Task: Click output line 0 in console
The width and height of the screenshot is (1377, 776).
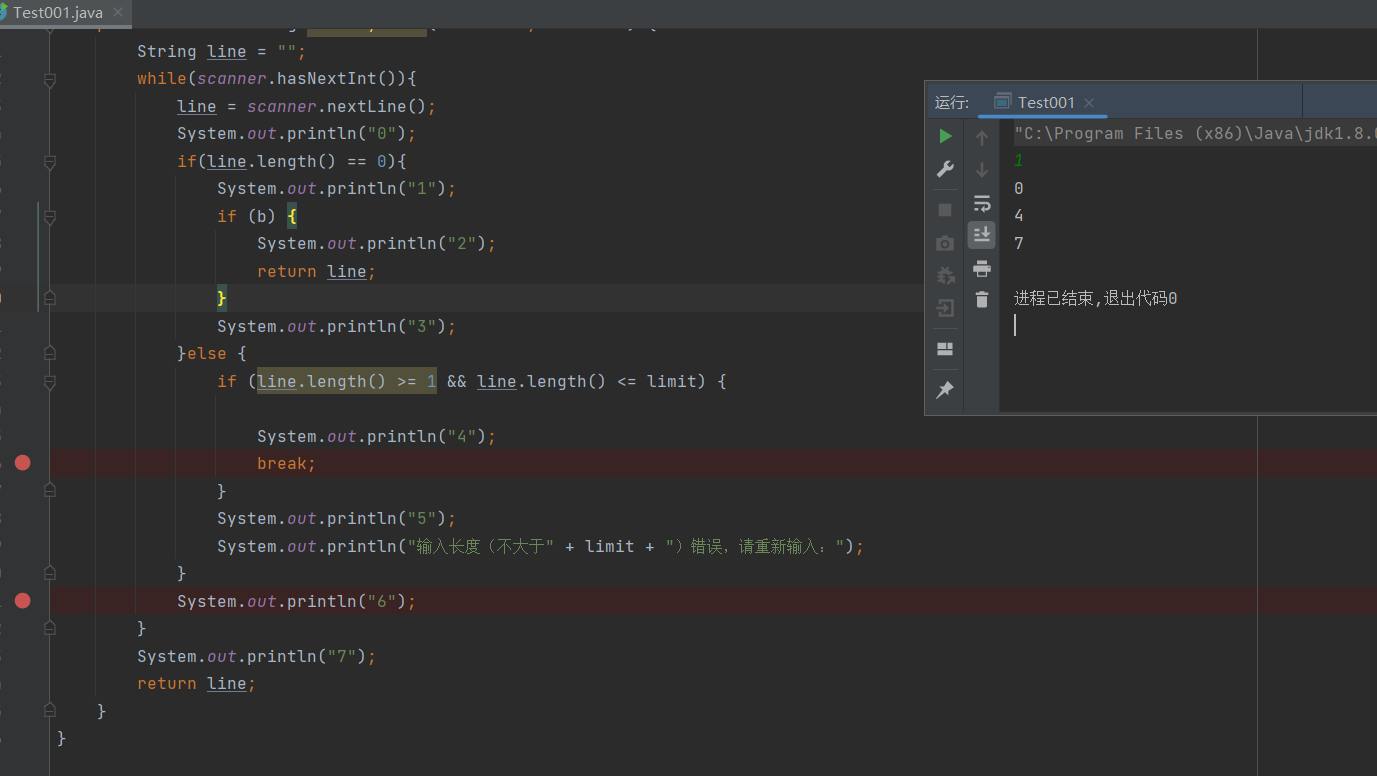Action: [1018, 188]
